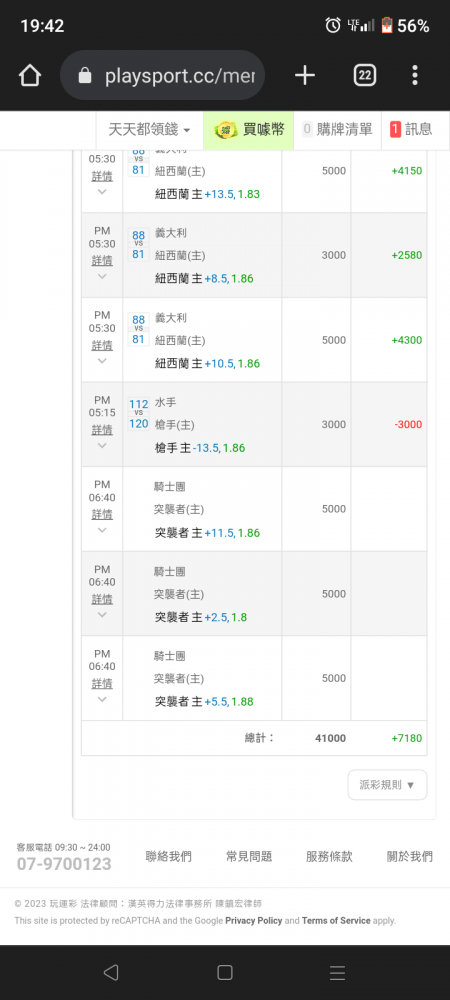Open the tab switcher showing 22 tabs
This screenshot has height=1000, width=450.
click(365, 76)
